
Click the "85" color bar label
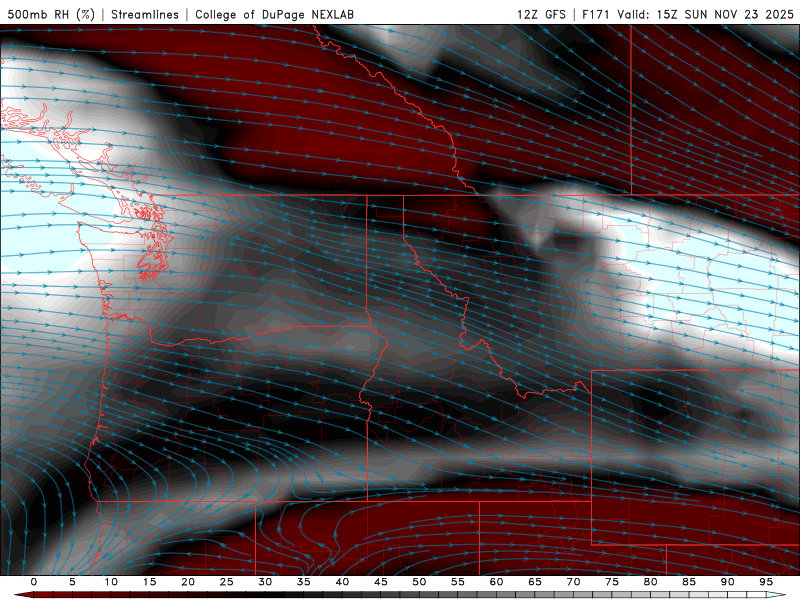point(689,582)
